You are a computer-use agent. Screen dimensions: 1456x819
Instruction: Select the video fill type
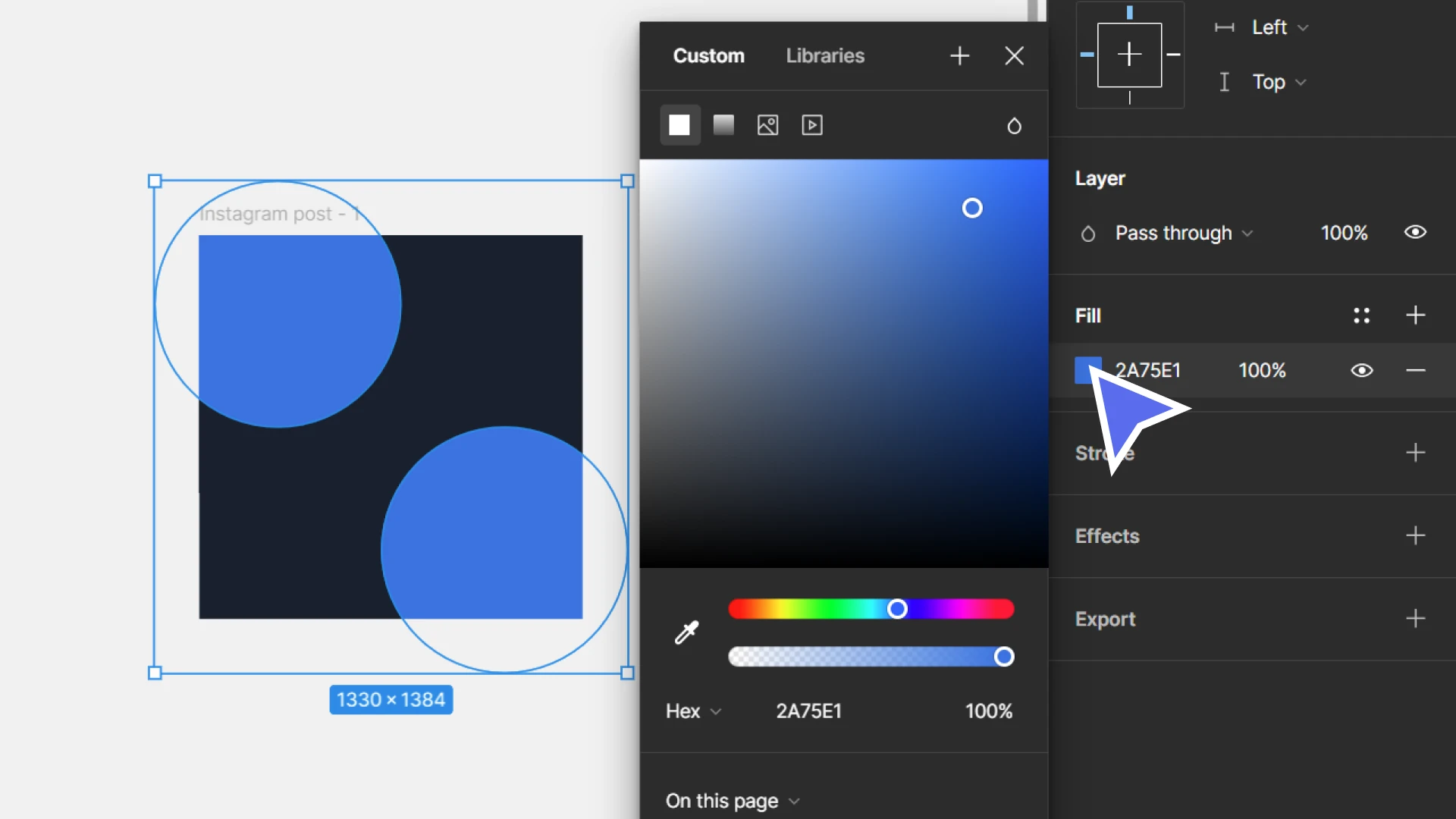click(x=812, y=125)
